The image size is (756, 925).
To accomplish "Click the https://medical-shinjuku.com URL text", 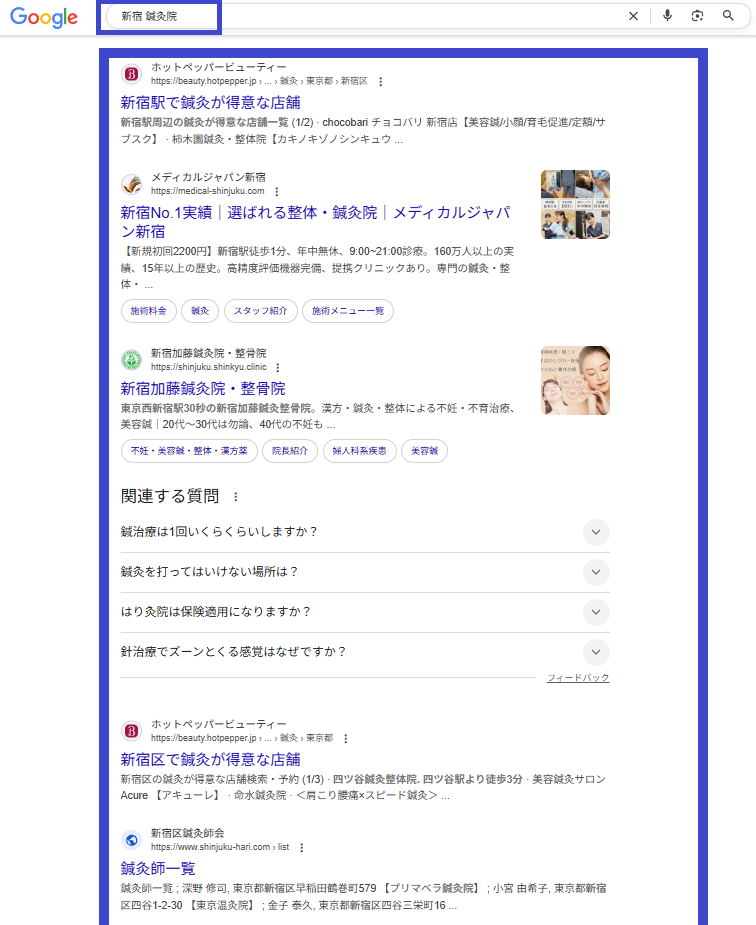I will [208, 191].
